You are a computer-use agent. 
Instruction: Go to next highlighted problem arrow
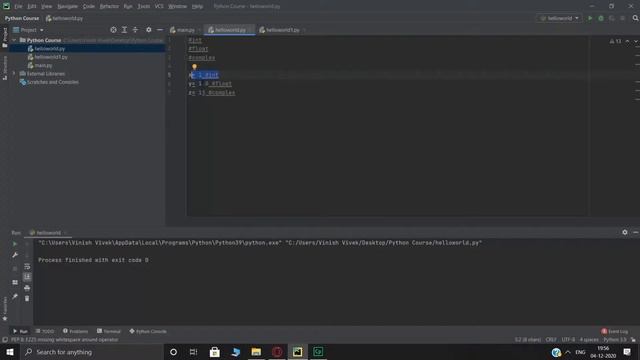point(636,41)
